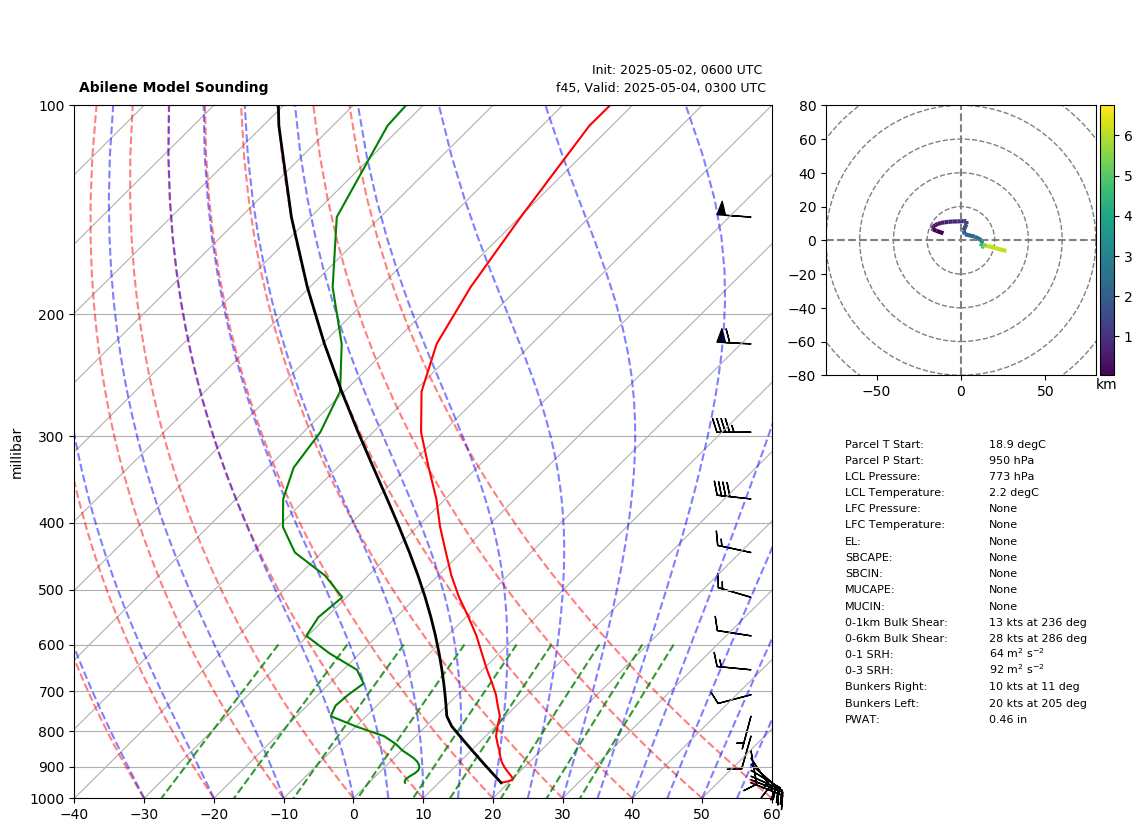The image size is (1142, 832).
Task: Click the wind barb at 300 millibar
Action: 731,425
